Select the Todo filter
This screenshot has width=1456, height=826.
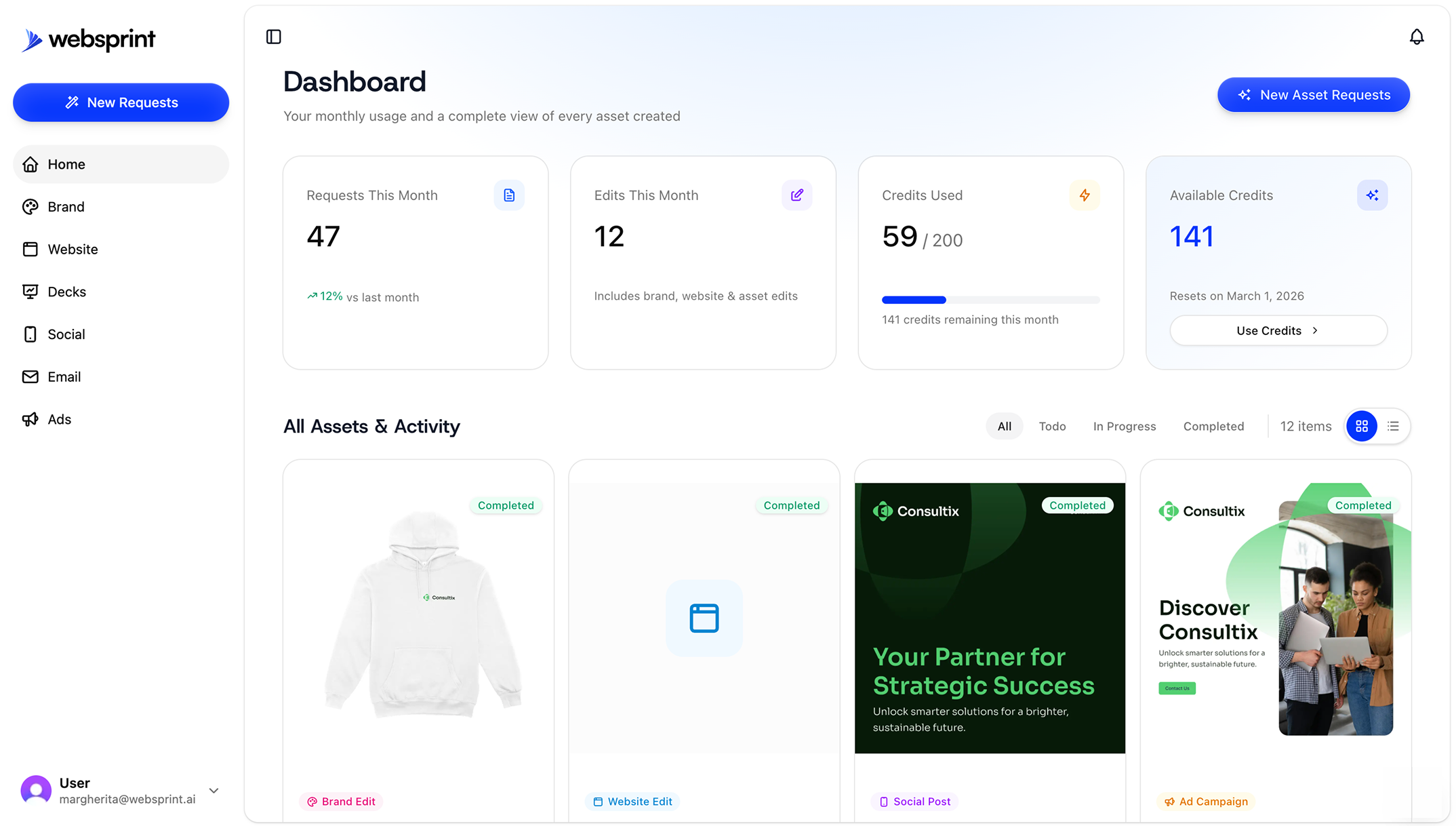1052,426
